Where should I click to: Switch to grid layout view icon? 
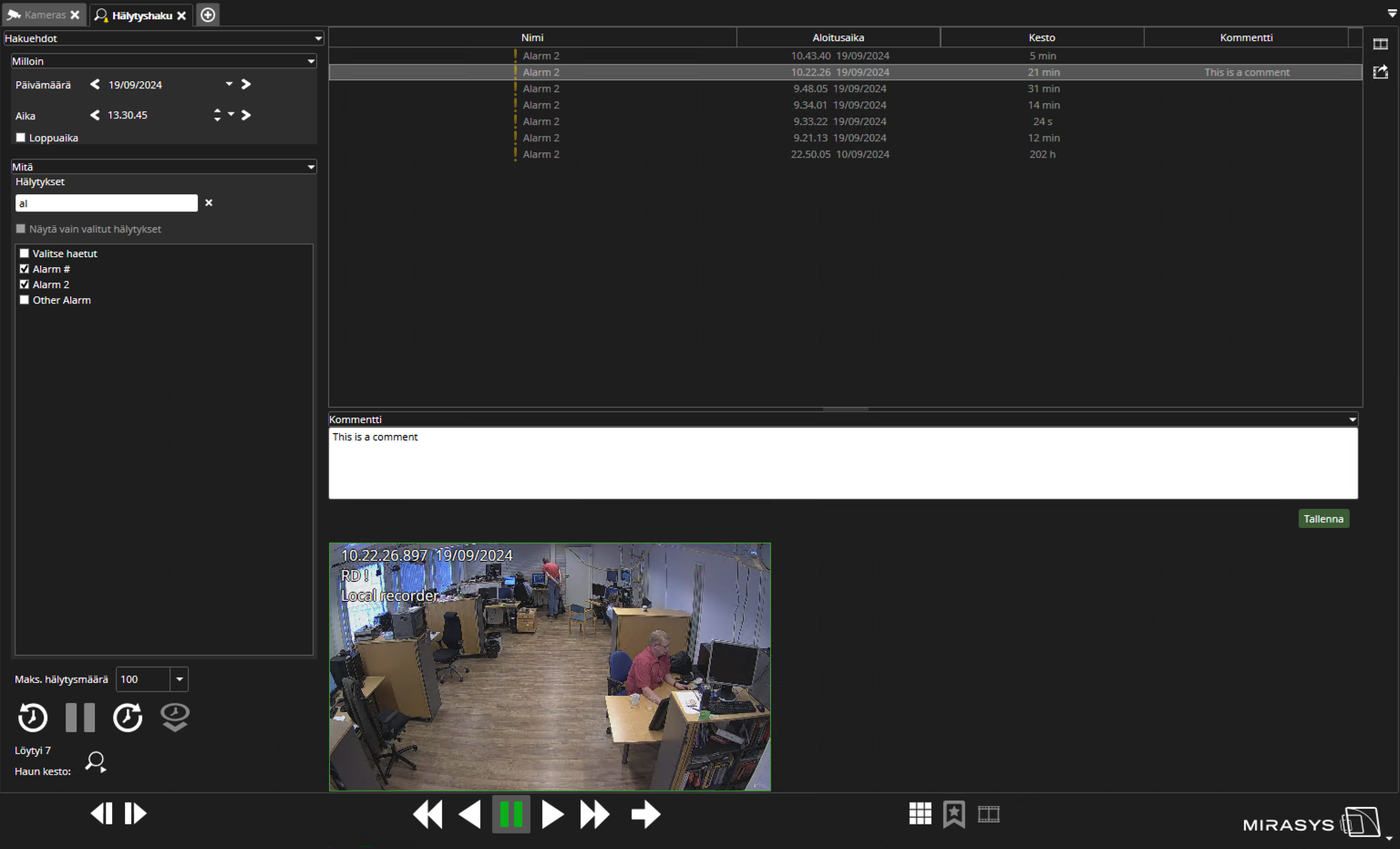pos(920,813)
